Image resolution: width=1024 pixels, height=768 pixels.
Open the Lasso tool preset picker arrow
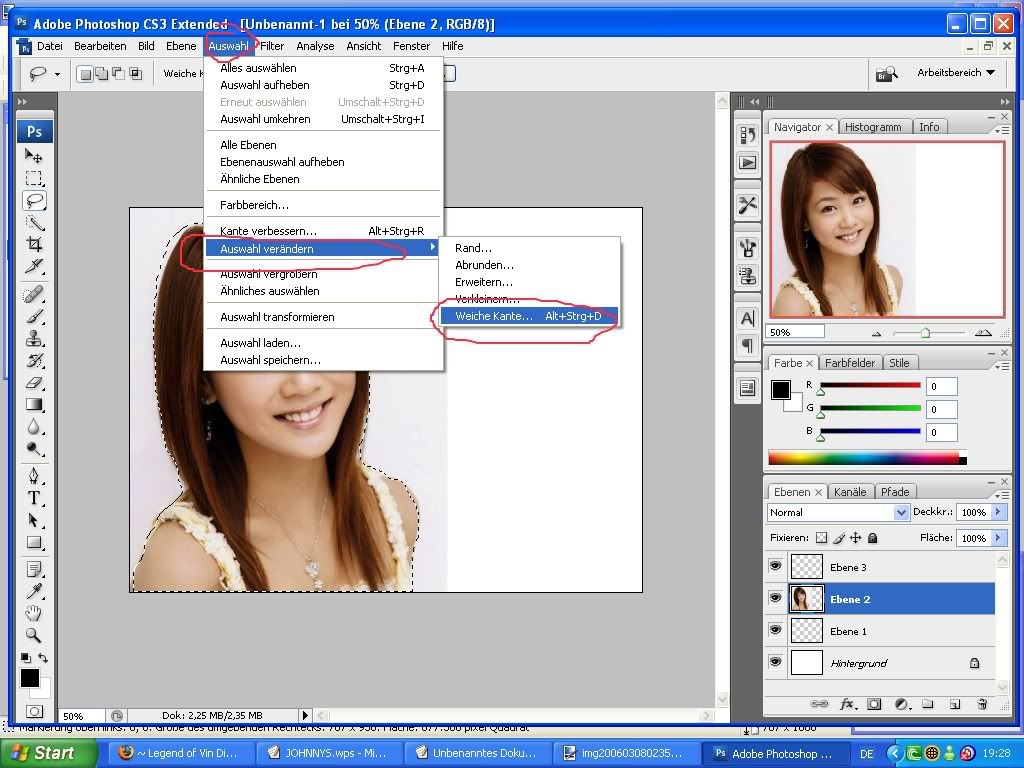tap(57, 74)
